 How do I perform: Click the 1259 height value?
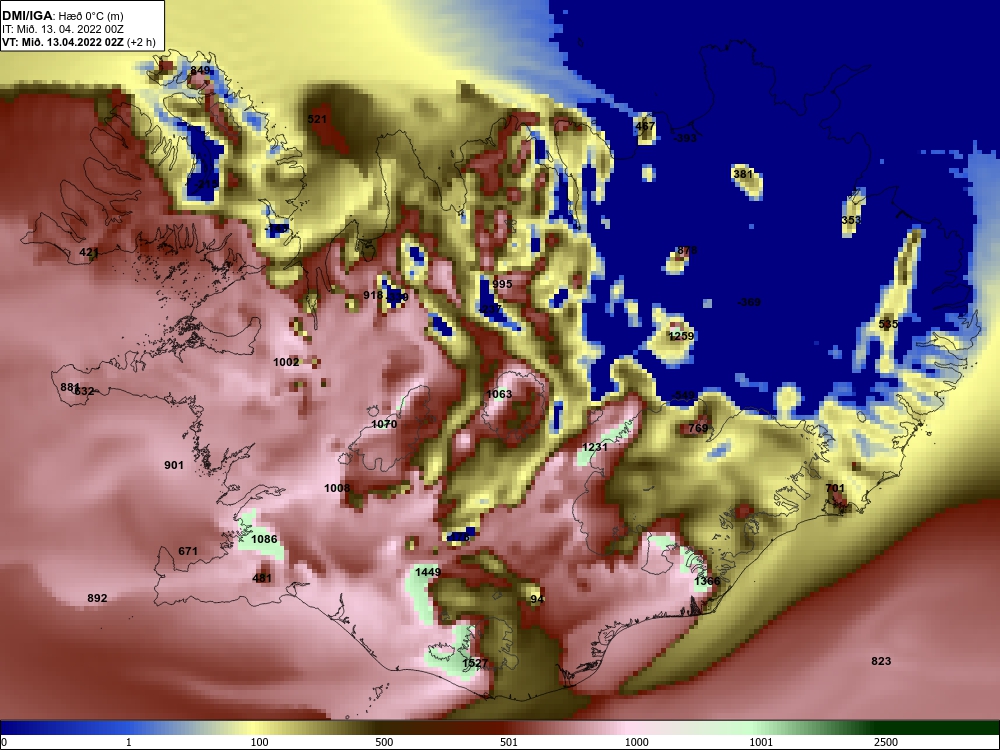681,336
